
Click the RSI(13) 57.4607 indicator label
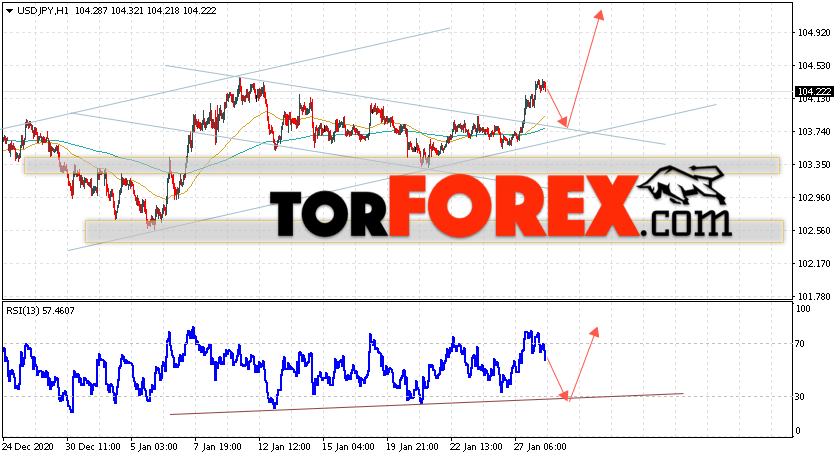40,310
